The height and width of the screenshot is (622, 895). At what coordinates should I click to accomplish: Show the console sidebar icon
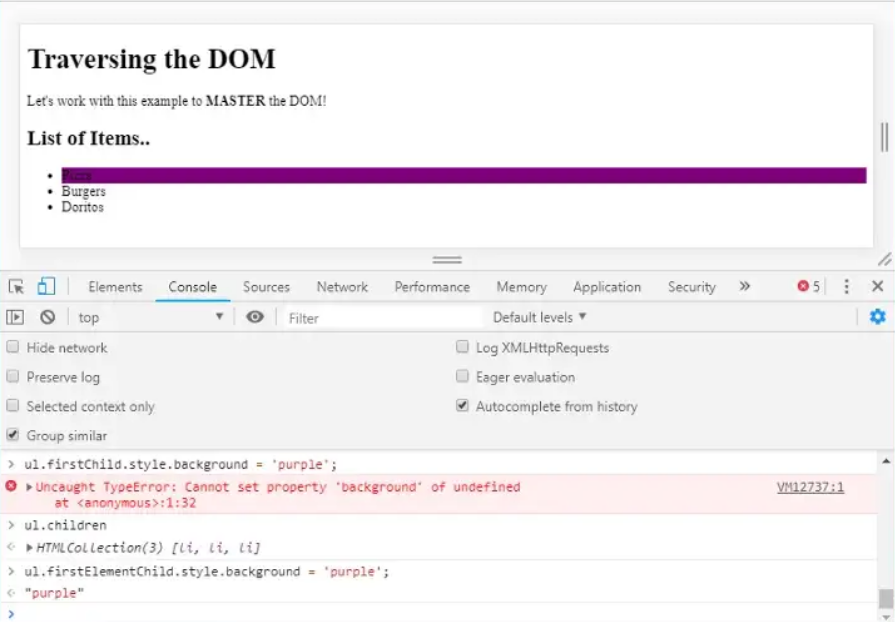[x=15, y=317]
